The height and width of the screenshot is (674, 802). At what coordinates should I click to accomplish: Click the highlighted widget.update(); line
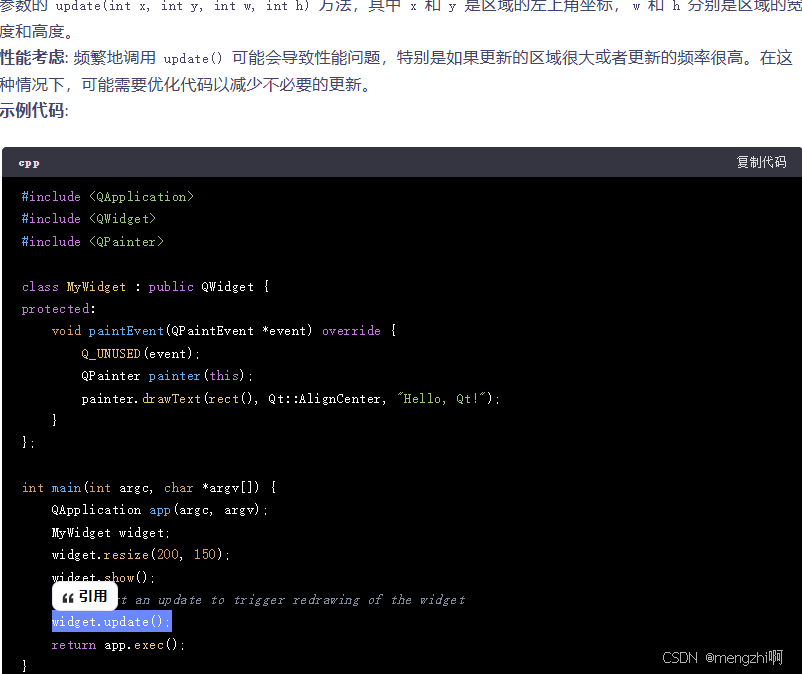(112, 622)
